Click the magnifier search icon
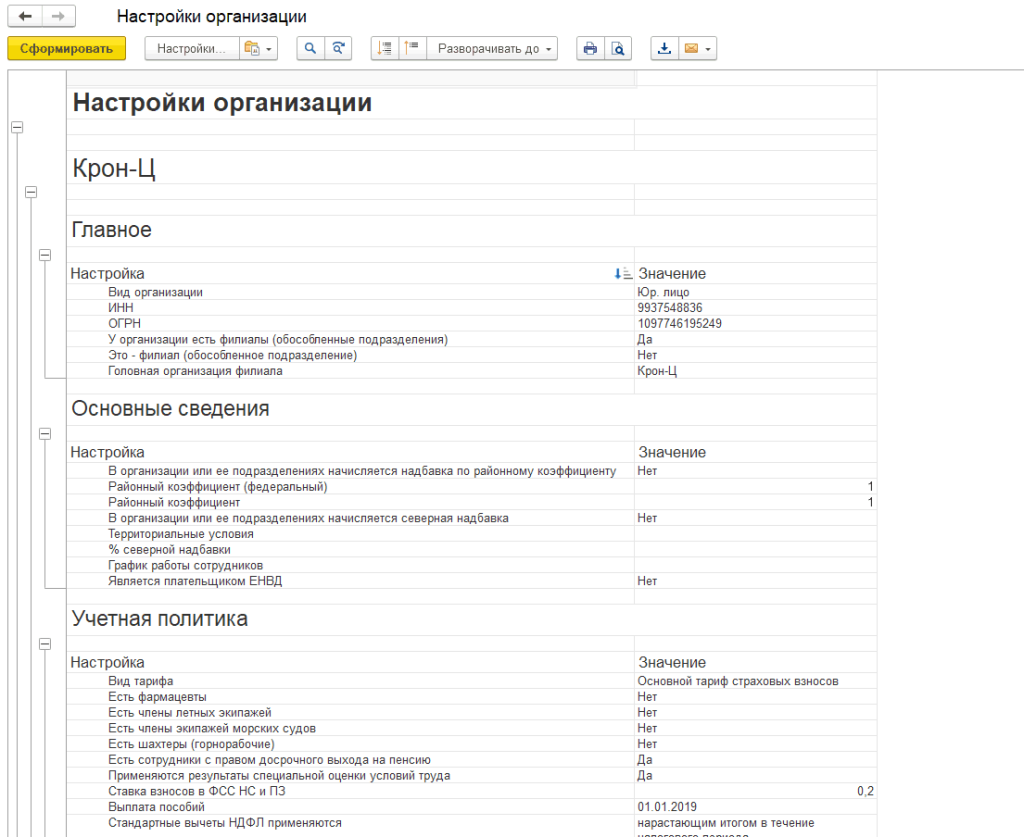1024x837 pixels. [310, 48]
